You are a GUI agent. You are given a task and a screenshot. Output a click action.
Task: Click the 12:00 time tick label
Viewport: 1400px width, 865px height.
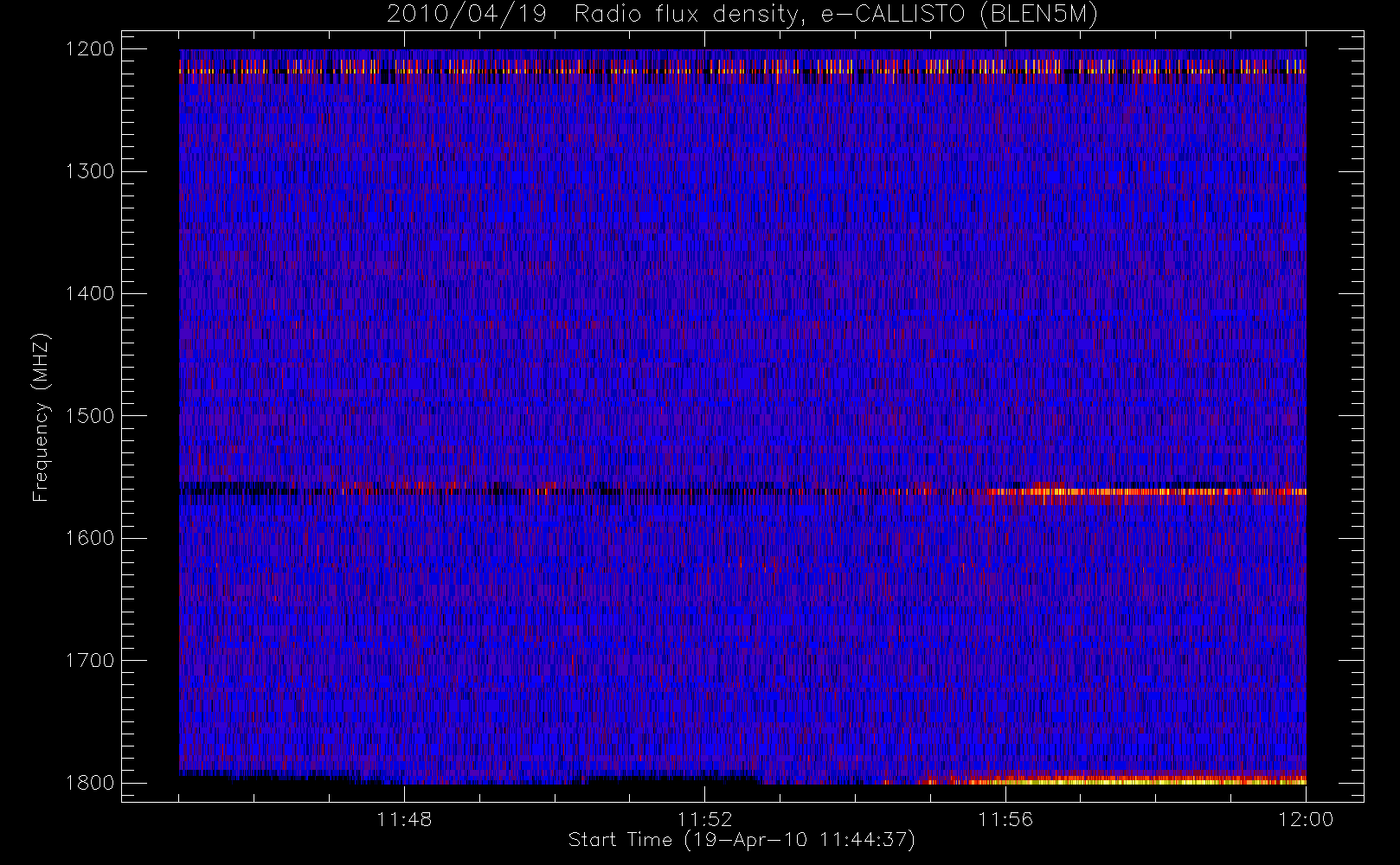1306,819
